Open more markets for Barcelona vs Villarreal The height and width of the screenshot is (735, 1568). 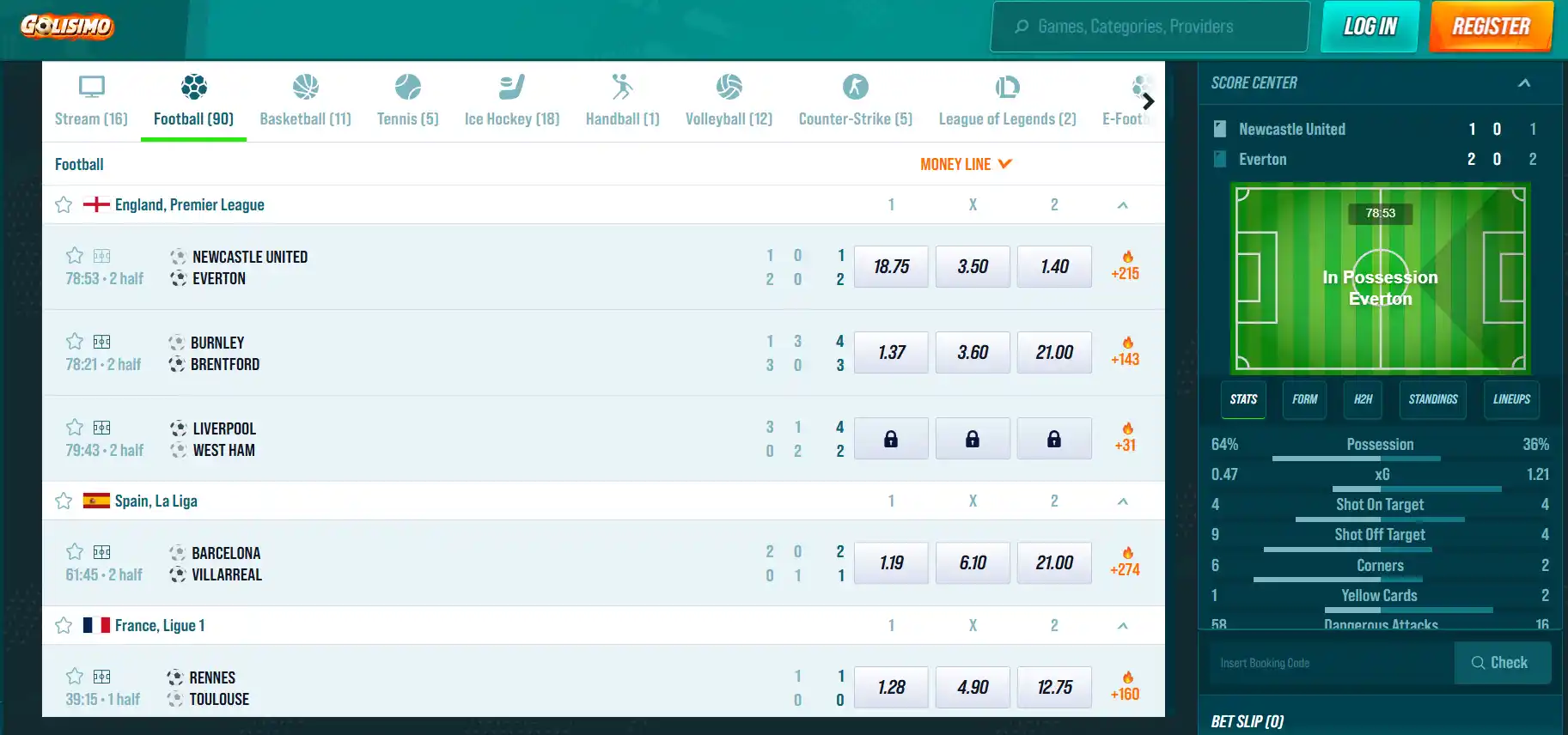(x=1125, y=562)
